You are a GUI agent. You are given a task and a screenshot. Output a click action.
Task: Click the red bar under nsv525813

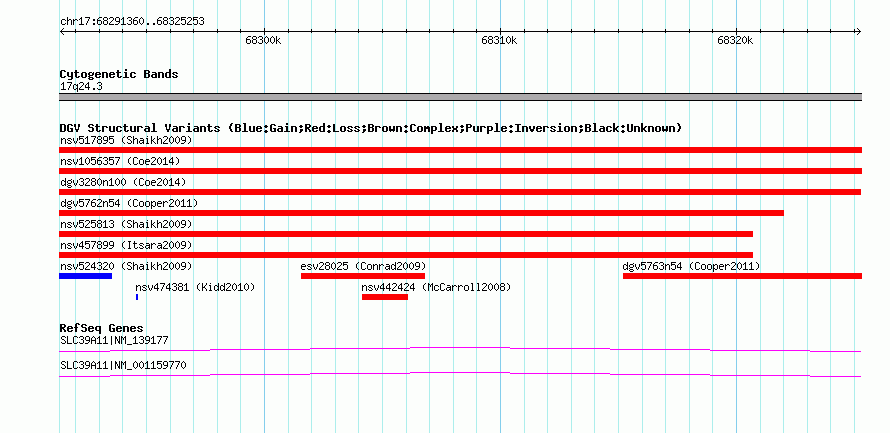tap(406, 234)
